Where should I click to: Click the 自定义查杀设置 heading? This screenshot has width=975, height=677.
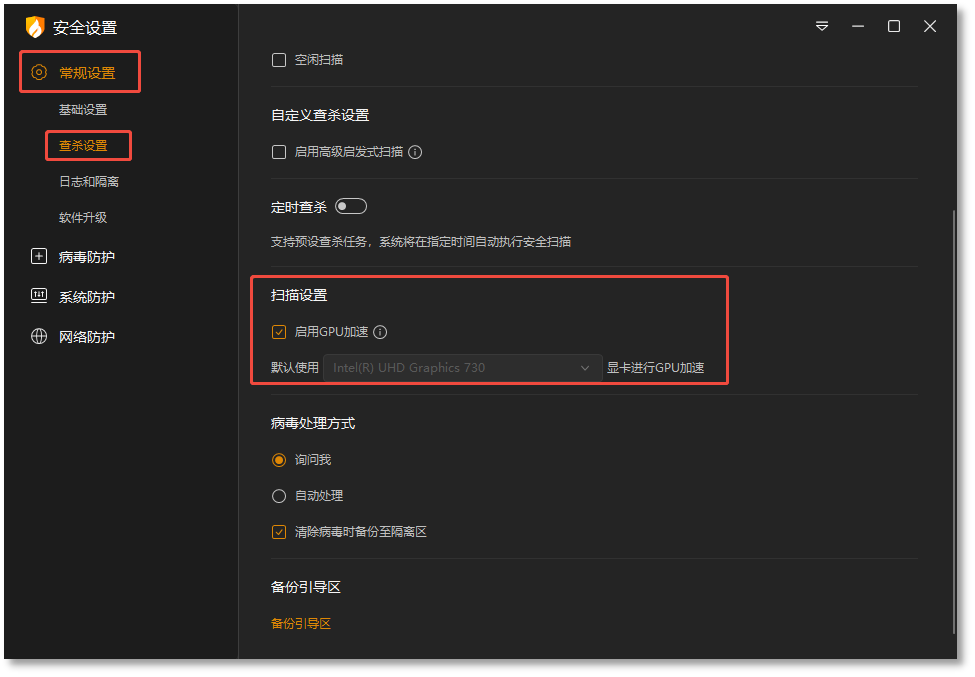[320, 116]
